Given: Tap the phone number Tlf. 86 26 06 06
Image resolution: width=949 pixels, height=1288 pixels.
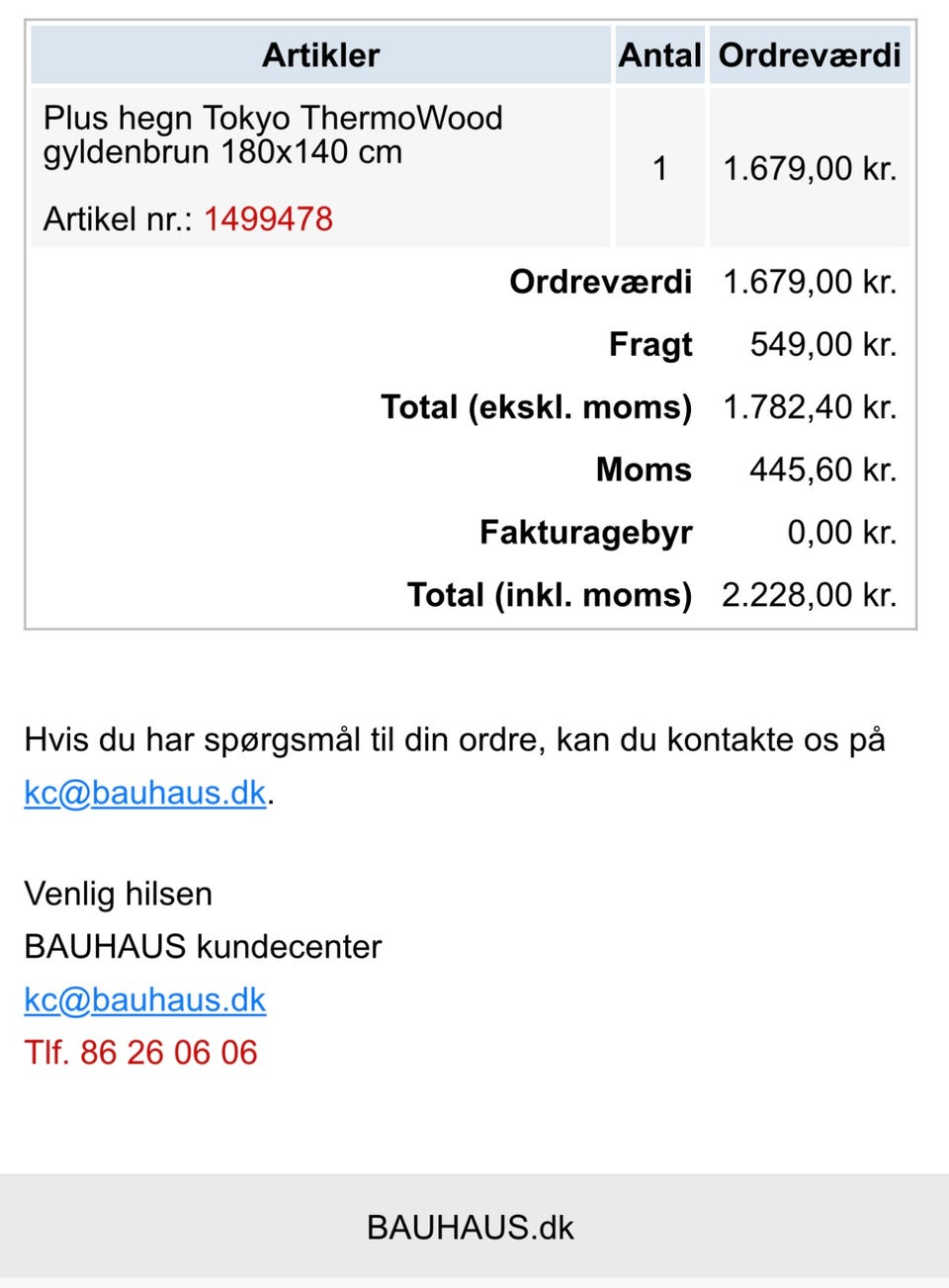Looking at the screenshot, I should coord(140,1052).
